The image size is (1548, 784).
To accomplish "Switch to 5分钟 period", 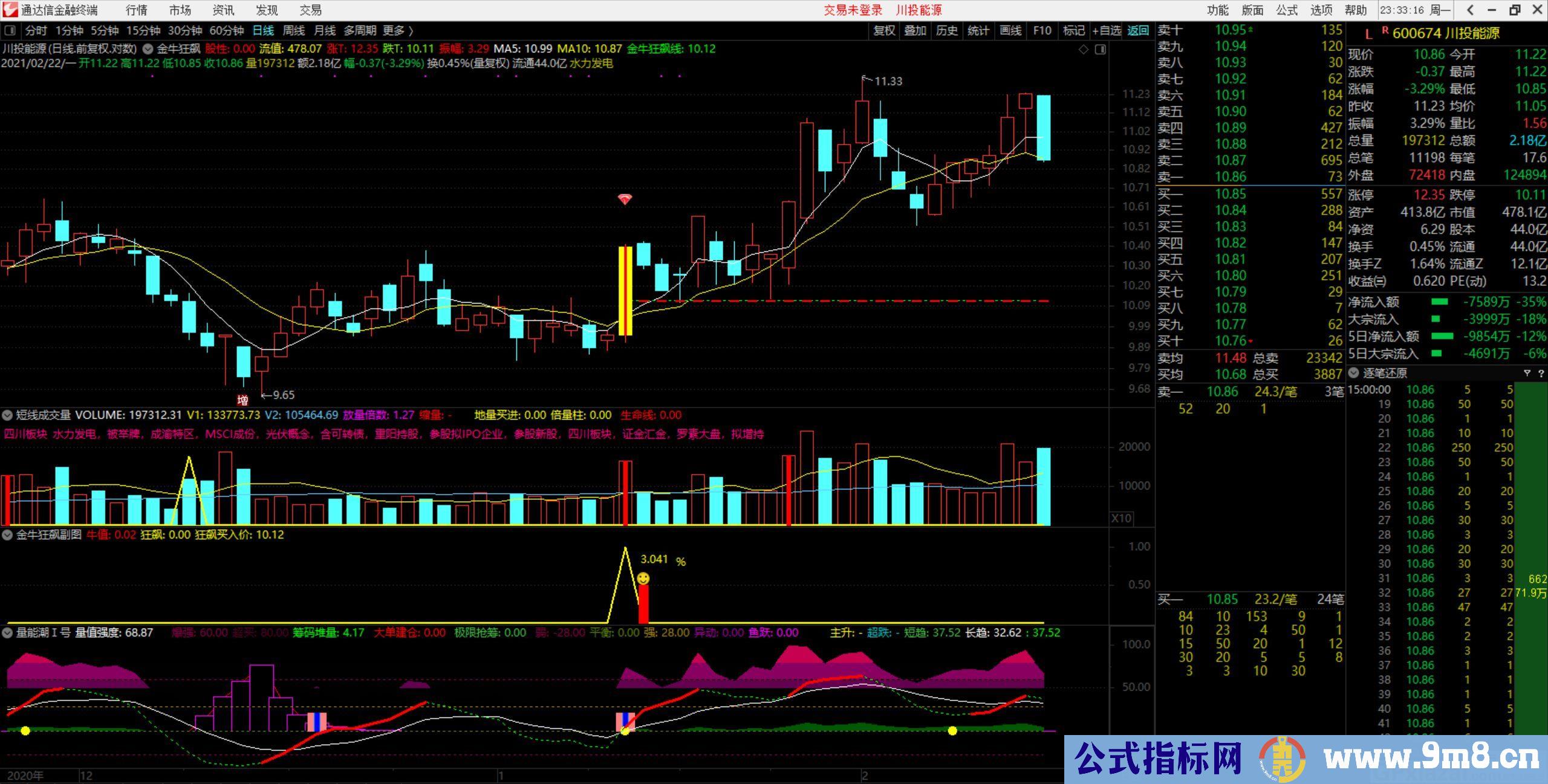I will (x=105, y=31).
